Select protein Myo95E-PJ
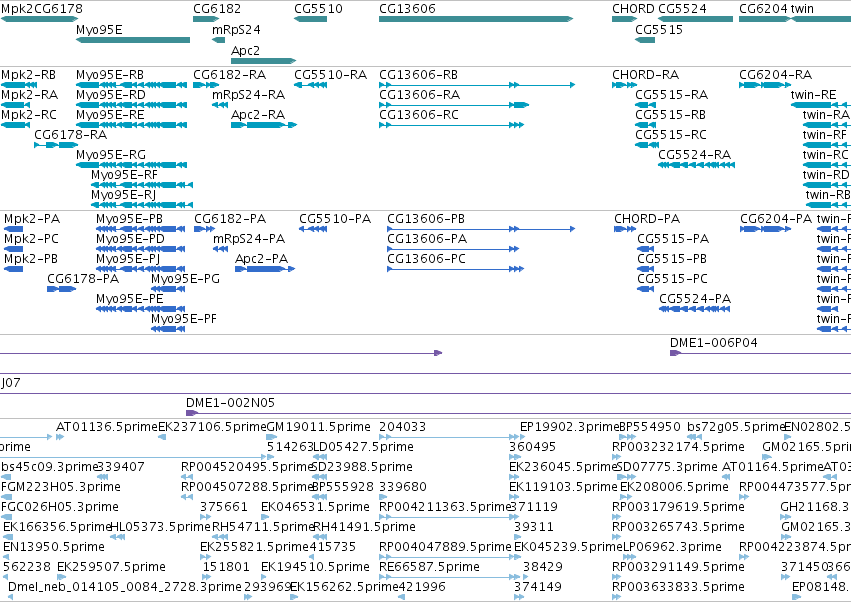This screenshot has width=851, height=602. click(141, 269)
